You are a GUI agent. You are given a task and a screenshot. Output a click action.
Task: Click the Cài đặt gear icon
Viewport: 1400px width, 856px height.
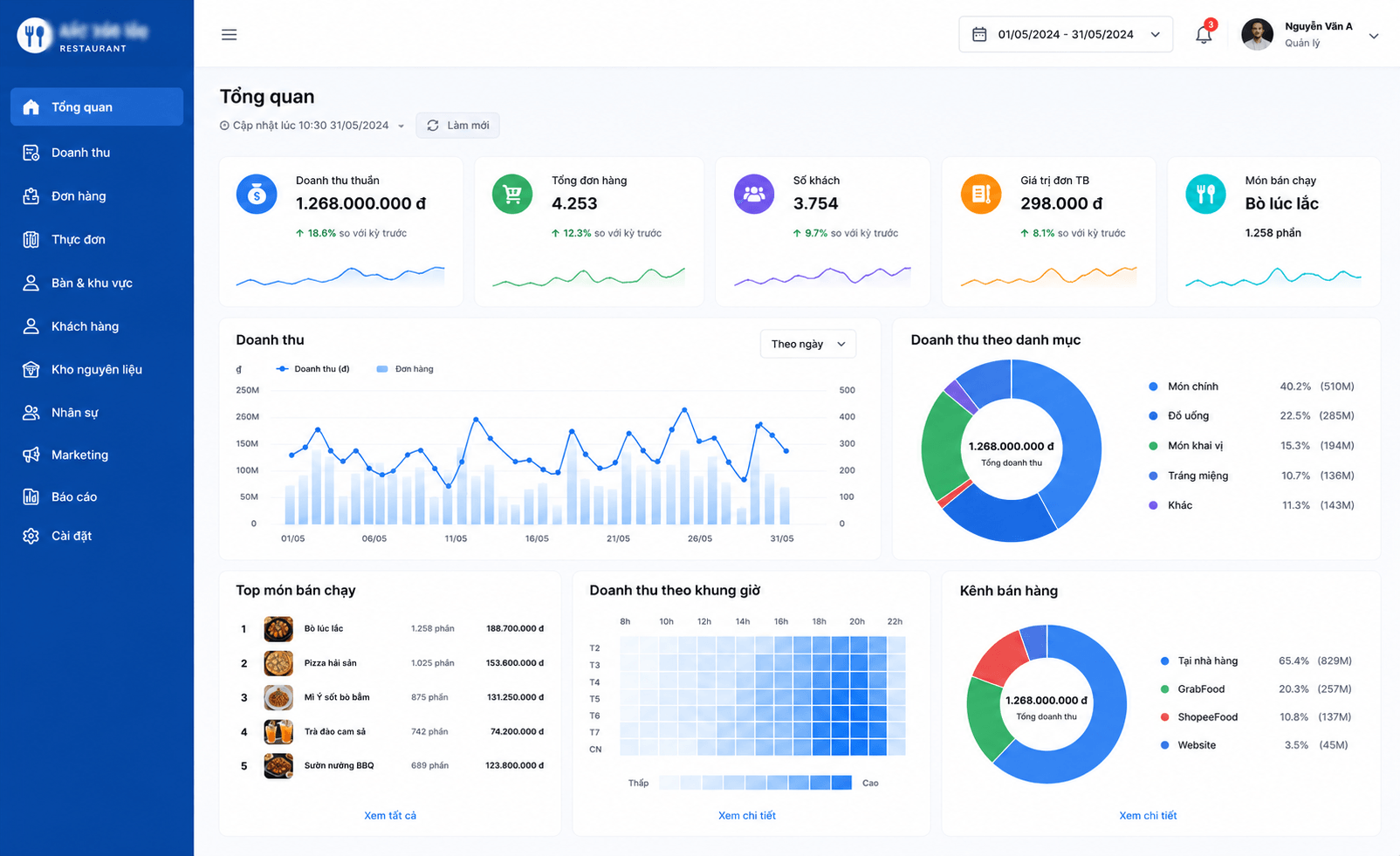[31, 536]
